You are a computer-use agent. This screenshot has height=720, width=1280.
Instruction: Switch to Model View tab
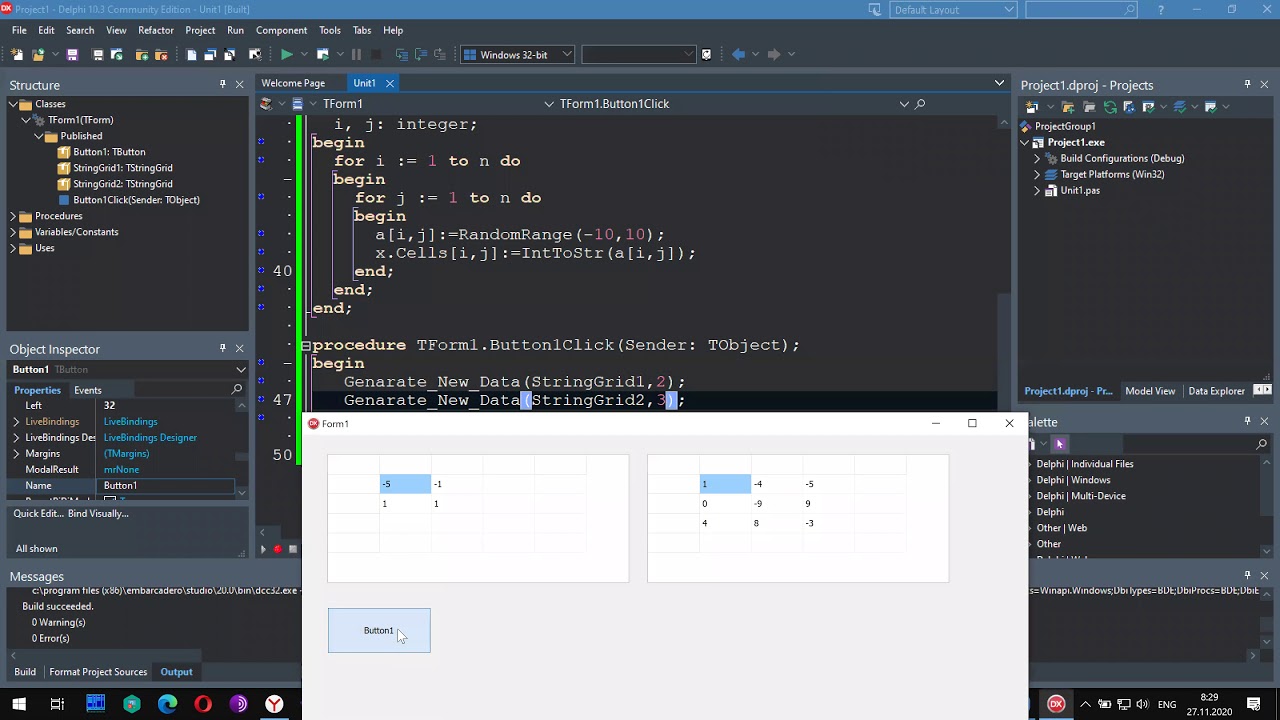pyautogui.click(x=1150, y=391)
